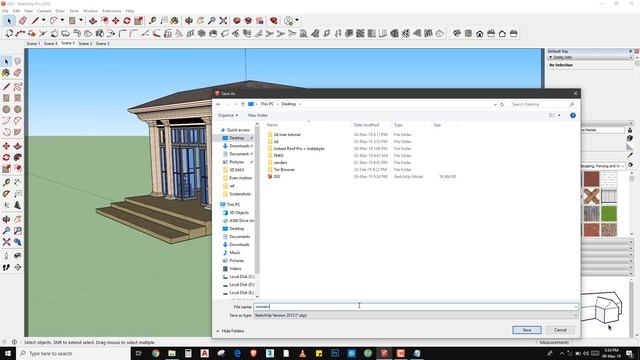This screenshot has width=640, height=360.
Task: Pick the green grass material swatch
Action: click(609, 213)
